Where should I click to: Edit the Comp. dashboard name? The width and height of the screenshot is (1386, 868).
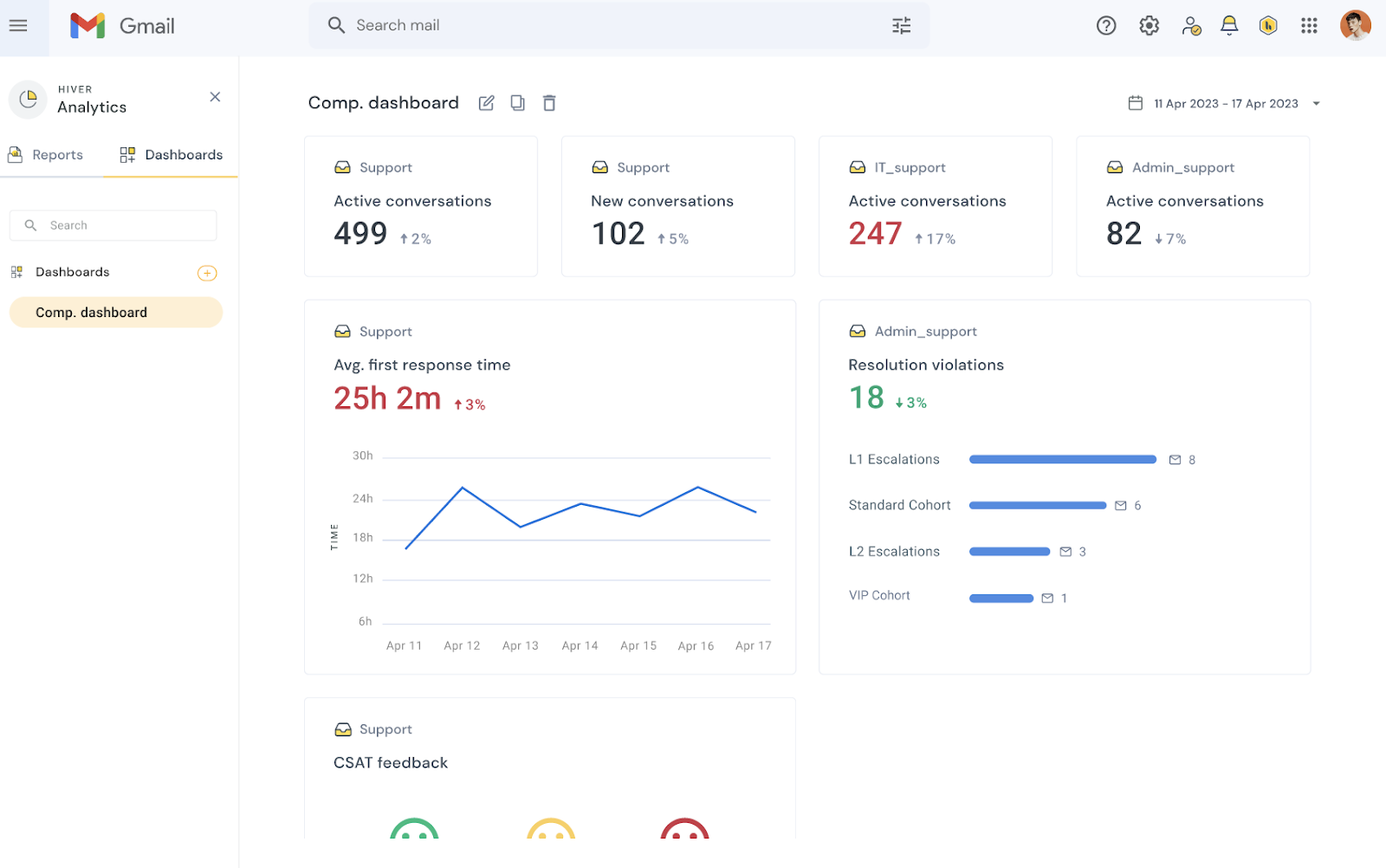click(x=487, y=103)
